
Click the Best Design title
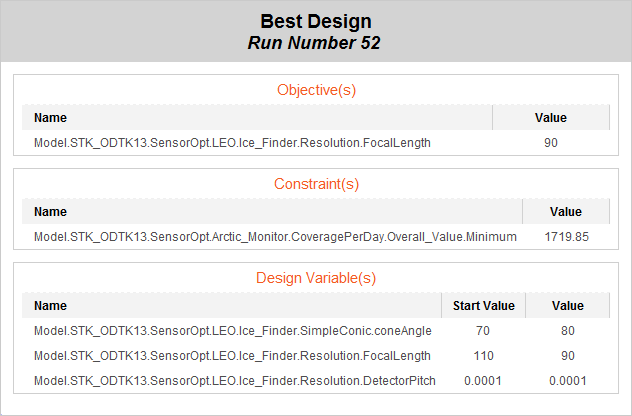[x=316, y=21]
